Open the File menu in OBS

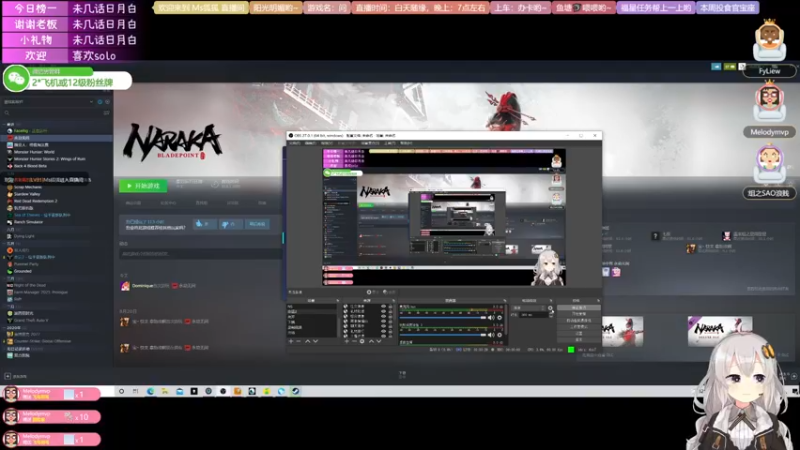pos(295,143)
